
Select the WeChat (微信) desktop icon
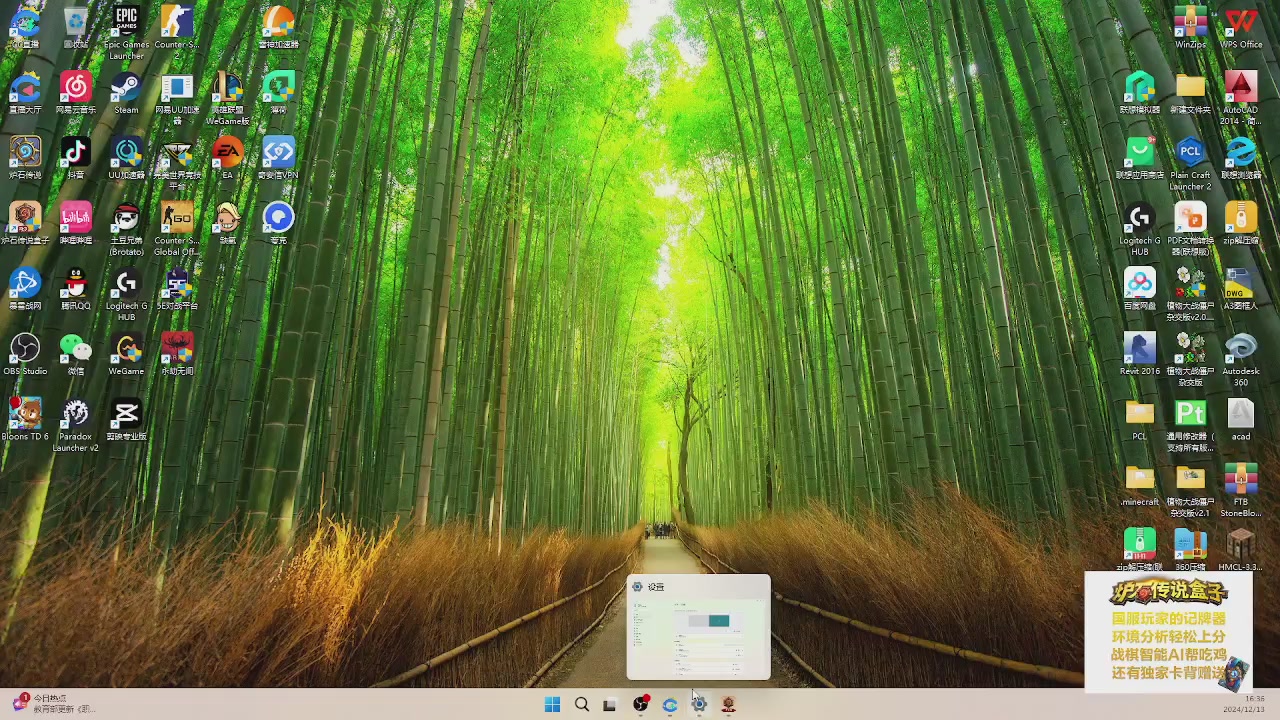pyautogui.click(x=75, y=354)
